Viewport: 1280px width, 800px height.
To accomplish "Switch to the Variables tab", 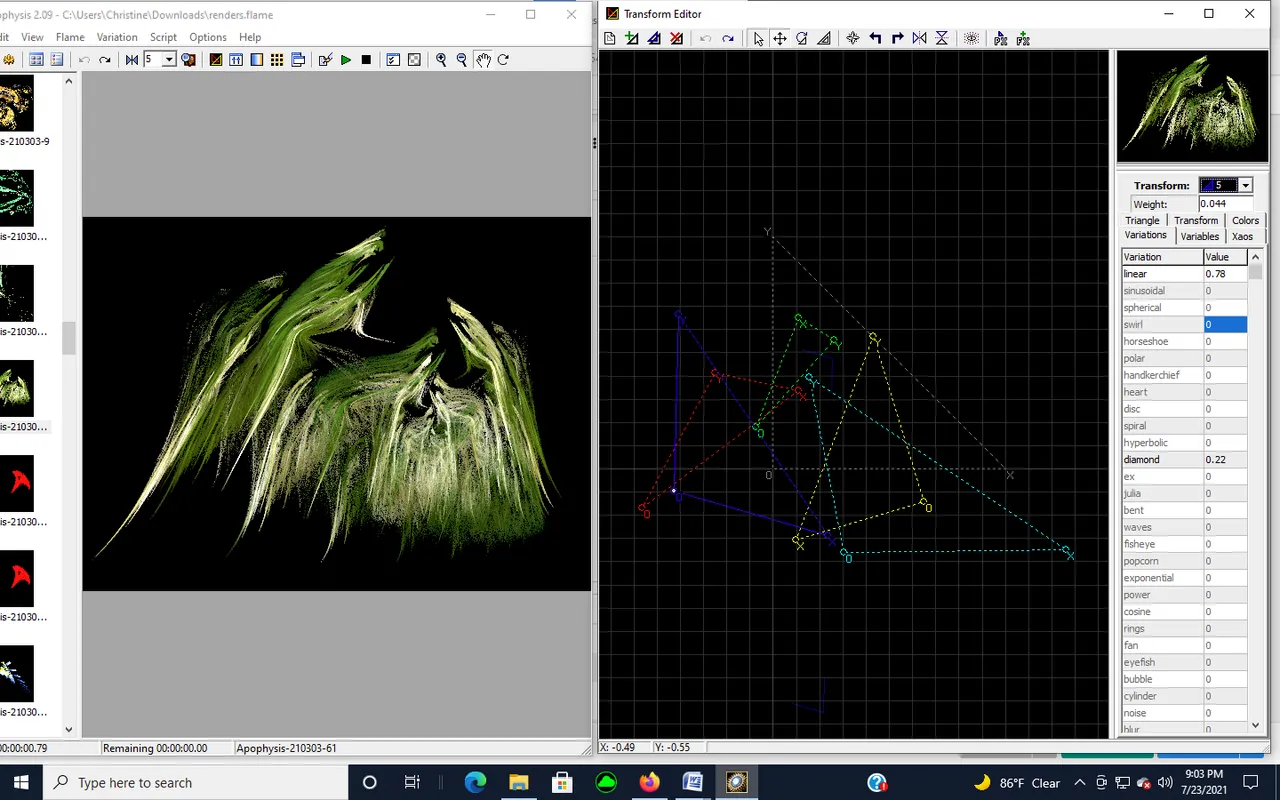I will tap(1199, 236).
